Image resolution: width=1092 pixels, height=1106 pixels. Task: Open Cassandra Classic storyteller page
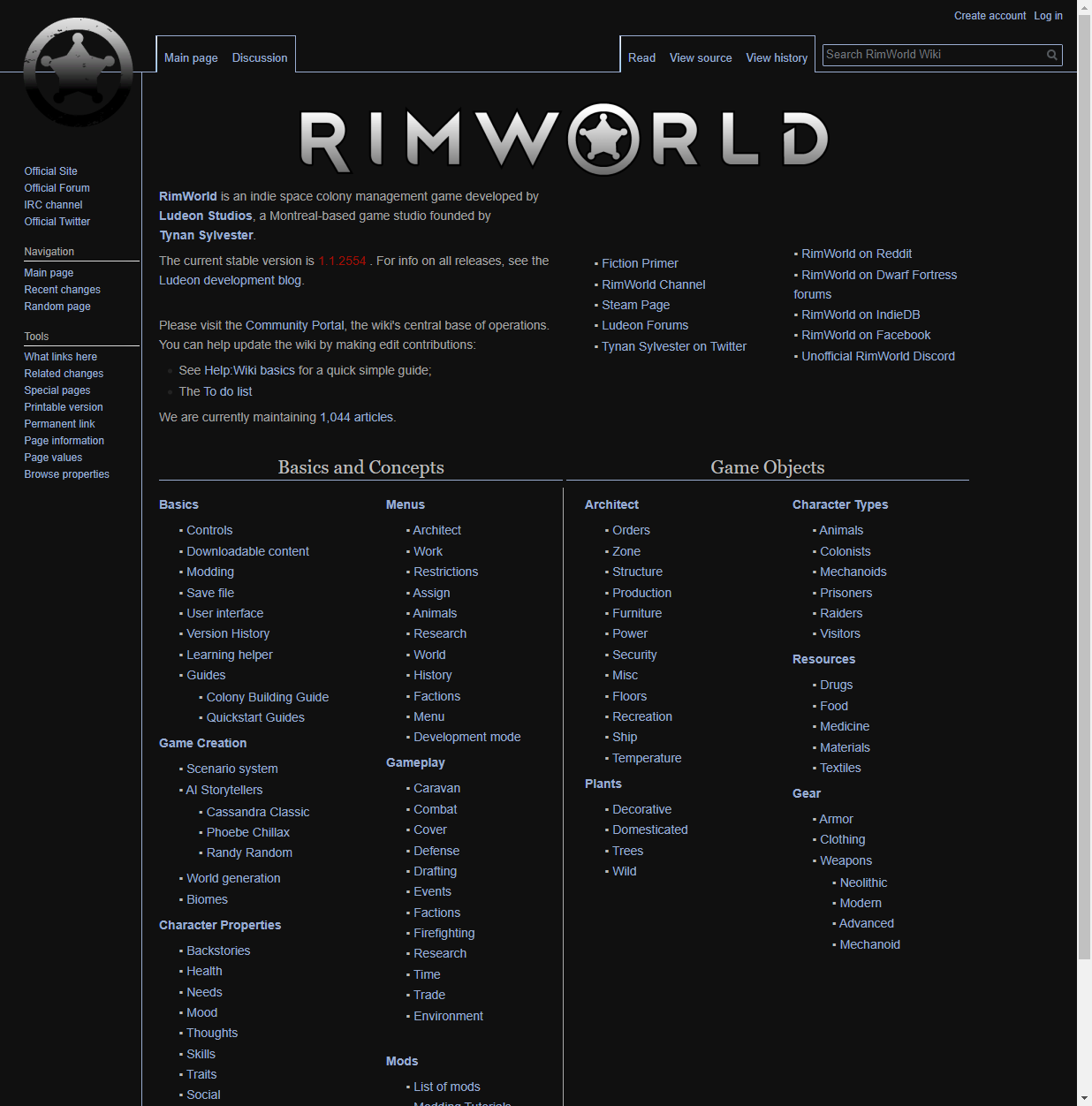pyautogui.click(x=258, y=812)
